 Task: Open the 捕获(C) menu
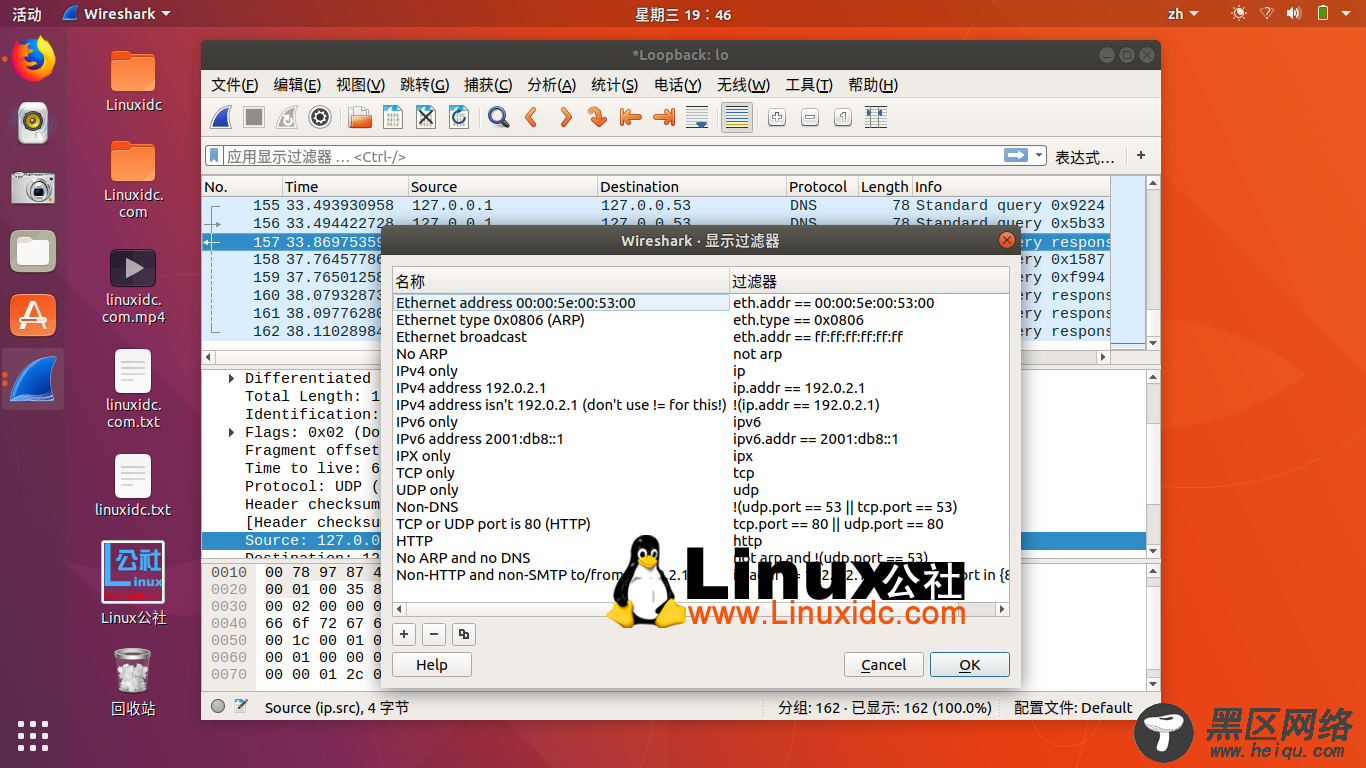click(488, 85)
